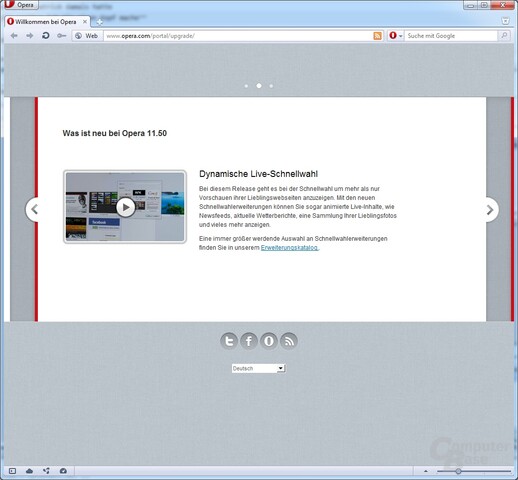Image resolution: width=518 pixels, height=480 pixels.
Task: Open the Deutsch language dropdown
Action: click(x=258, y=368)
